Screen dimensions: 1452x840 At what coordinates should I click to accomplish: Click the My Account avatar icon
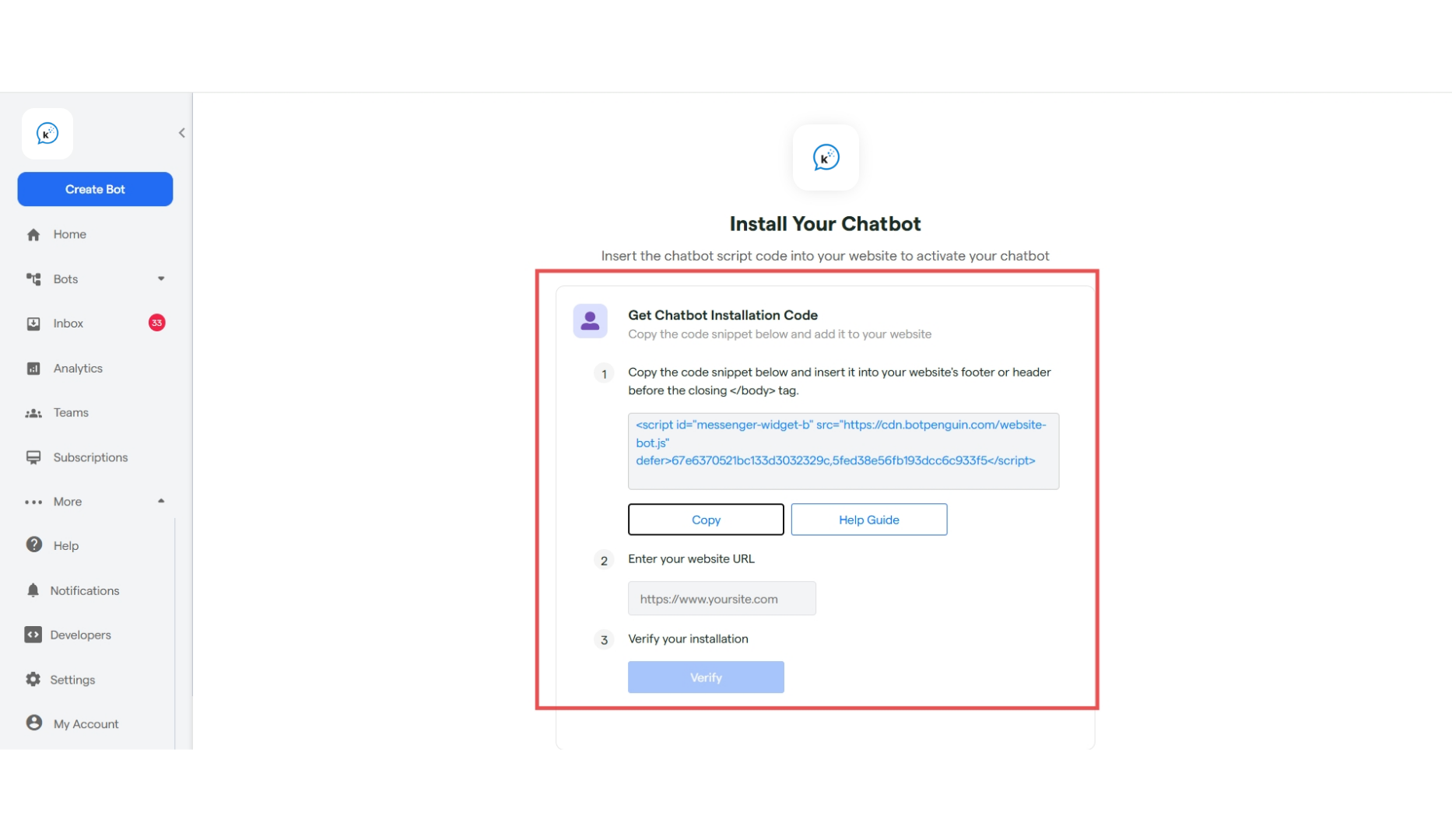click(x=34, y=723)
